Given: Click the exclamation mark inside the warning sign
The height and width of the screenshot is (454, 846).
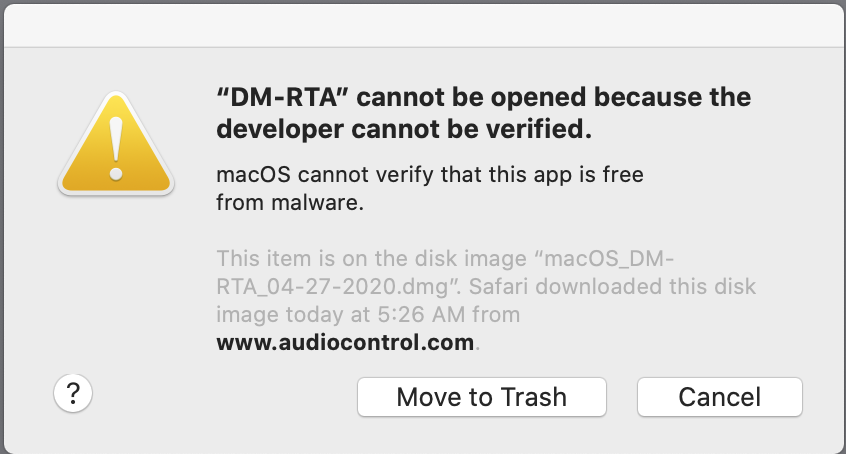Looking at the screenshot, I should pos(116,148).
